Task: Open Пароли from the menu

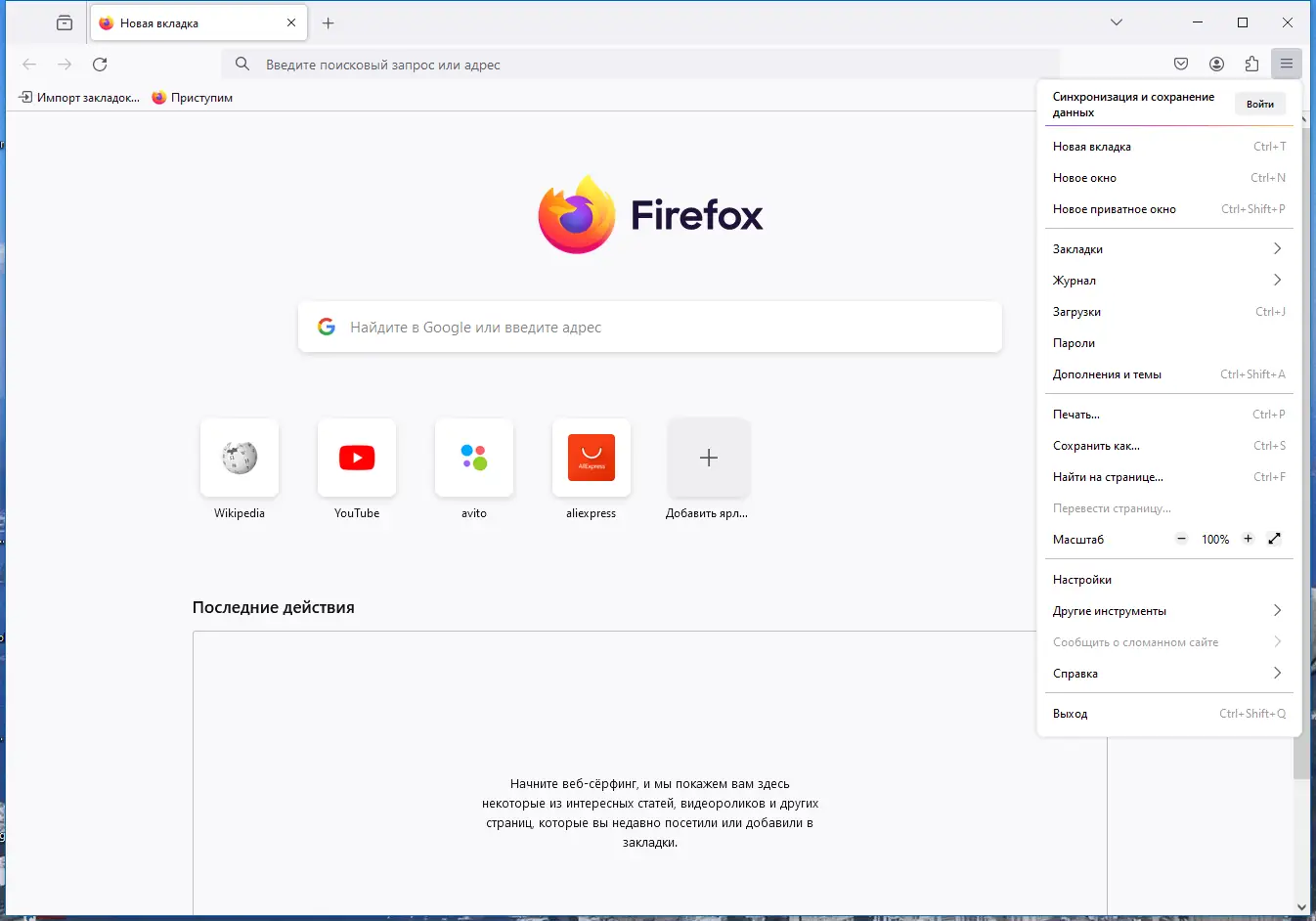Action: pos(1169,343)
